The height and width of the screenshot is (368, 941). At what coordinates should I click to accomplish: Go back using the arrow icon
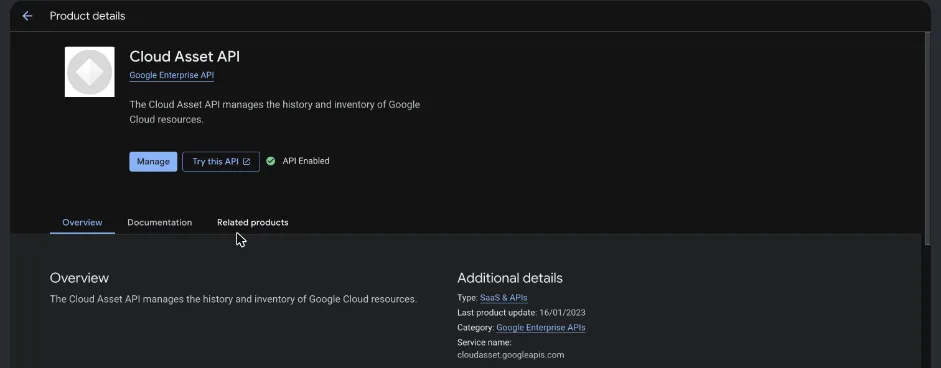[x=27, y=16]
